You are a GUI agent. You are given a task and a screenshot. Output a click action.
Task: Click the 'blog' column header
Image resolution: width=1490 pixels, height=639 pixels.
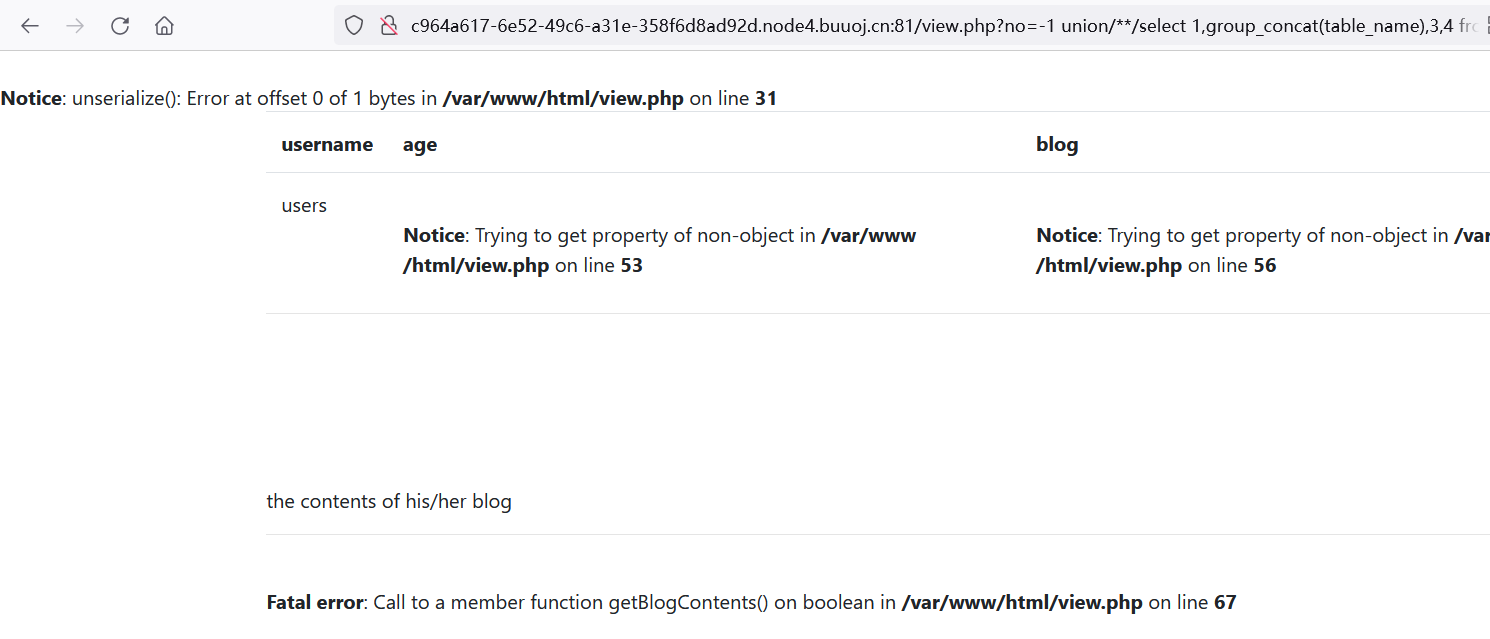[x=1057, y=145]
